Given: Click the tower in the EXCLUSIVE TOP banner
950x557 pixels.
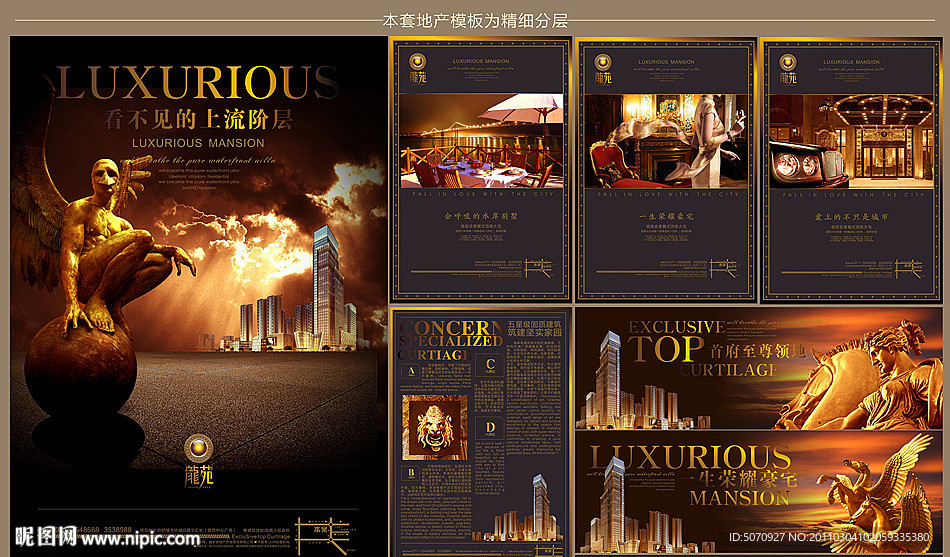Looking at the screenshot, I should (609, 379).
